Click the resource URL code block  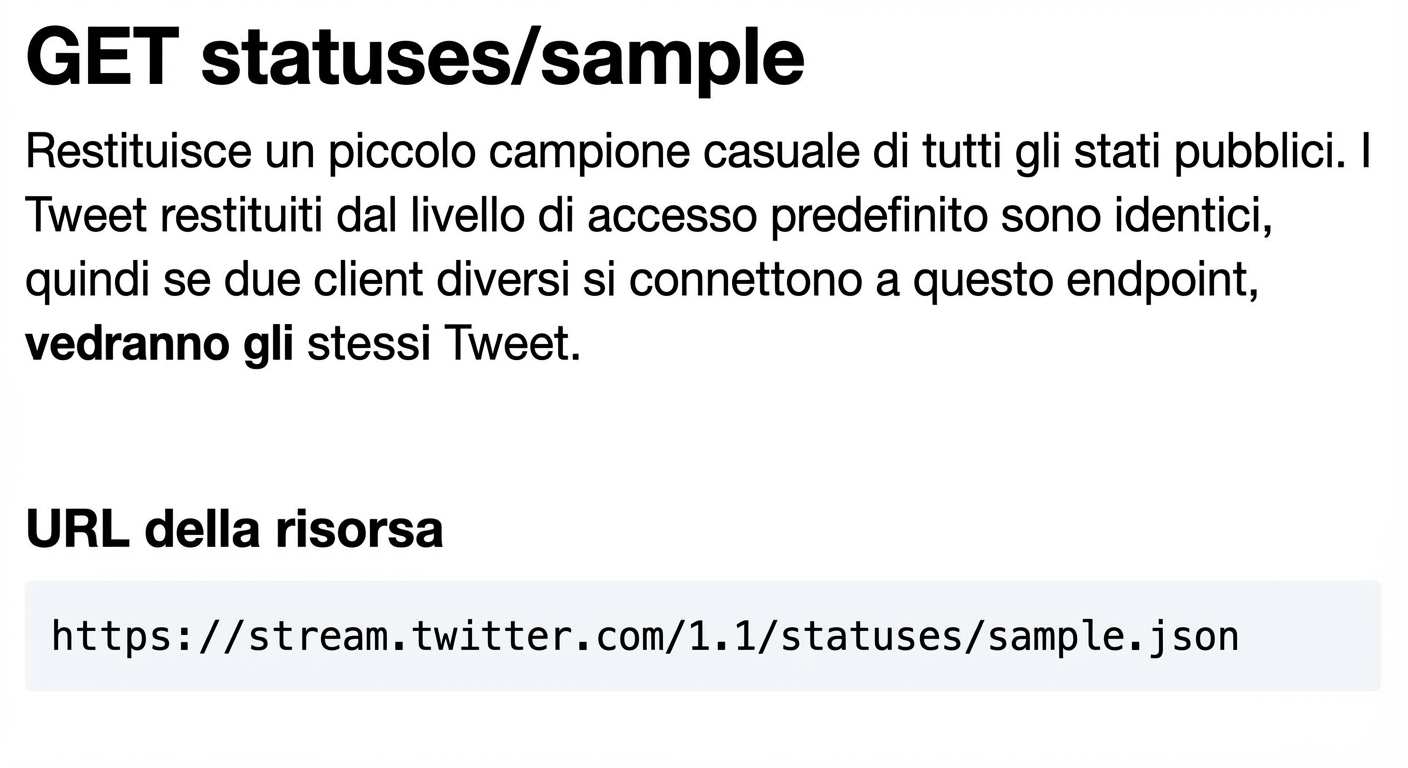click(x=702, y=636)
